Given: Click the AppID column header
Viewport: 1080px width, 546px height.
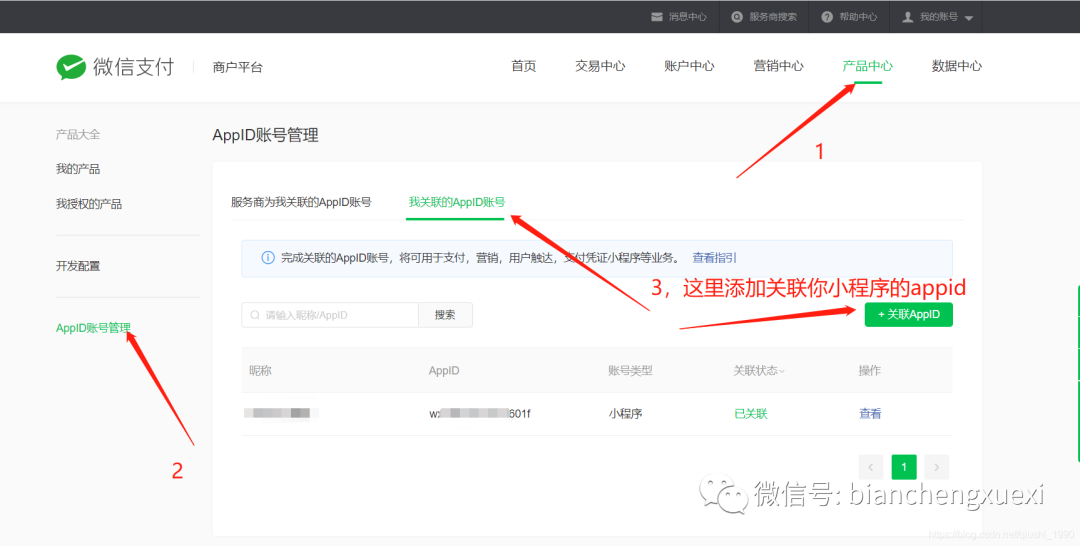Looking at the screenshot, I should [x=444, y=370].
